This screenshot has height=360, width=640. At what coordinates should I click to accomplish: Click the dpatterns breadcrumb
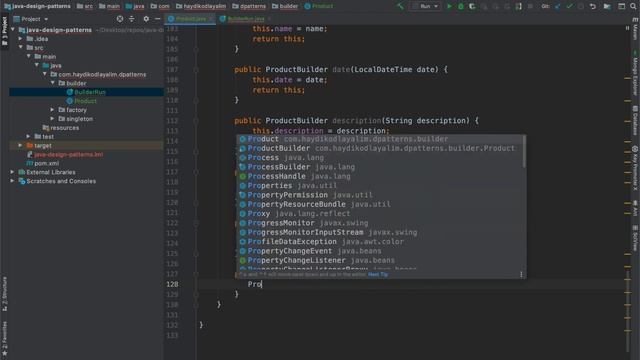click(x=249, y=6)
